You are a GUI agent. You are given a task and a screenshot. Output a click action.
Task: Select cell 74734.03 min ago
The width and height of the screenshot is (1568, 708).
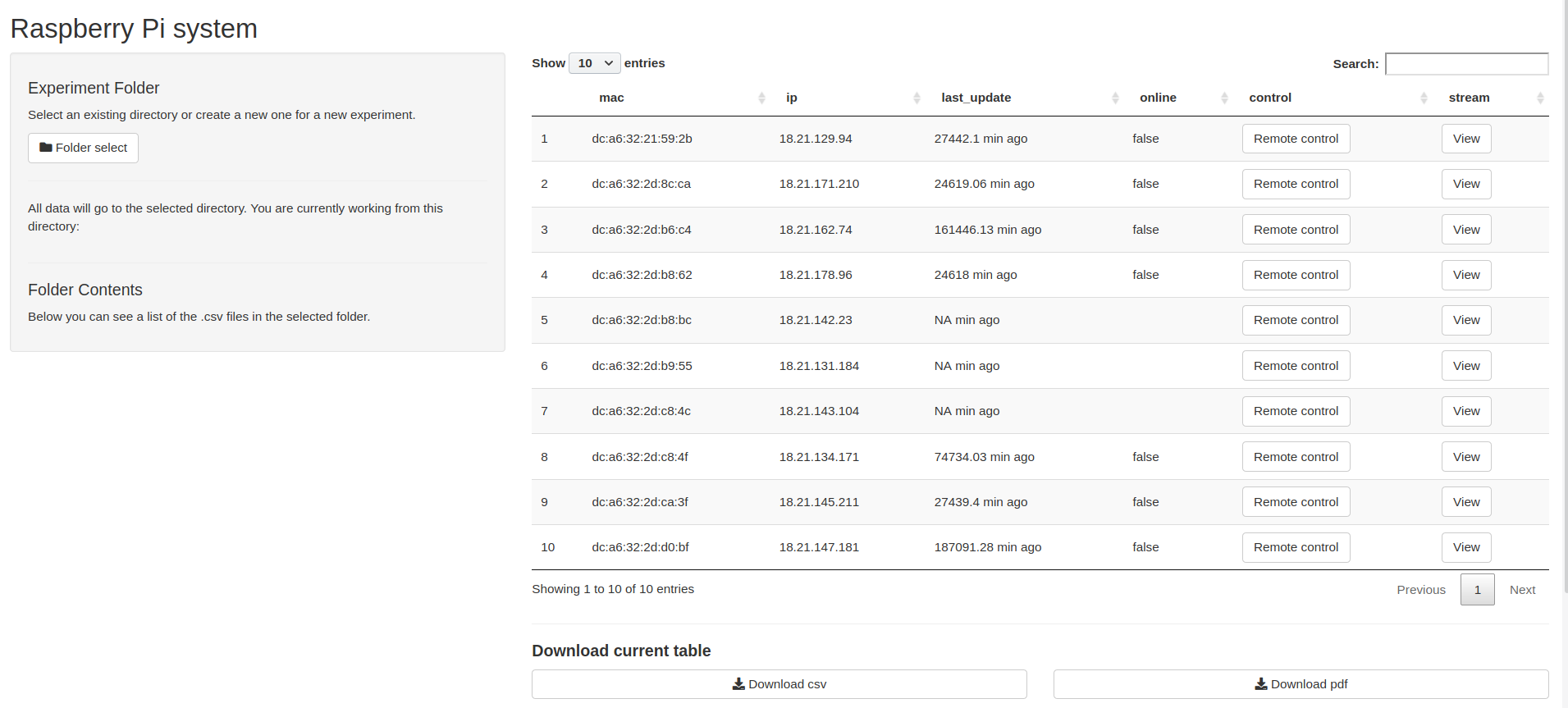(x=984, y=457)
